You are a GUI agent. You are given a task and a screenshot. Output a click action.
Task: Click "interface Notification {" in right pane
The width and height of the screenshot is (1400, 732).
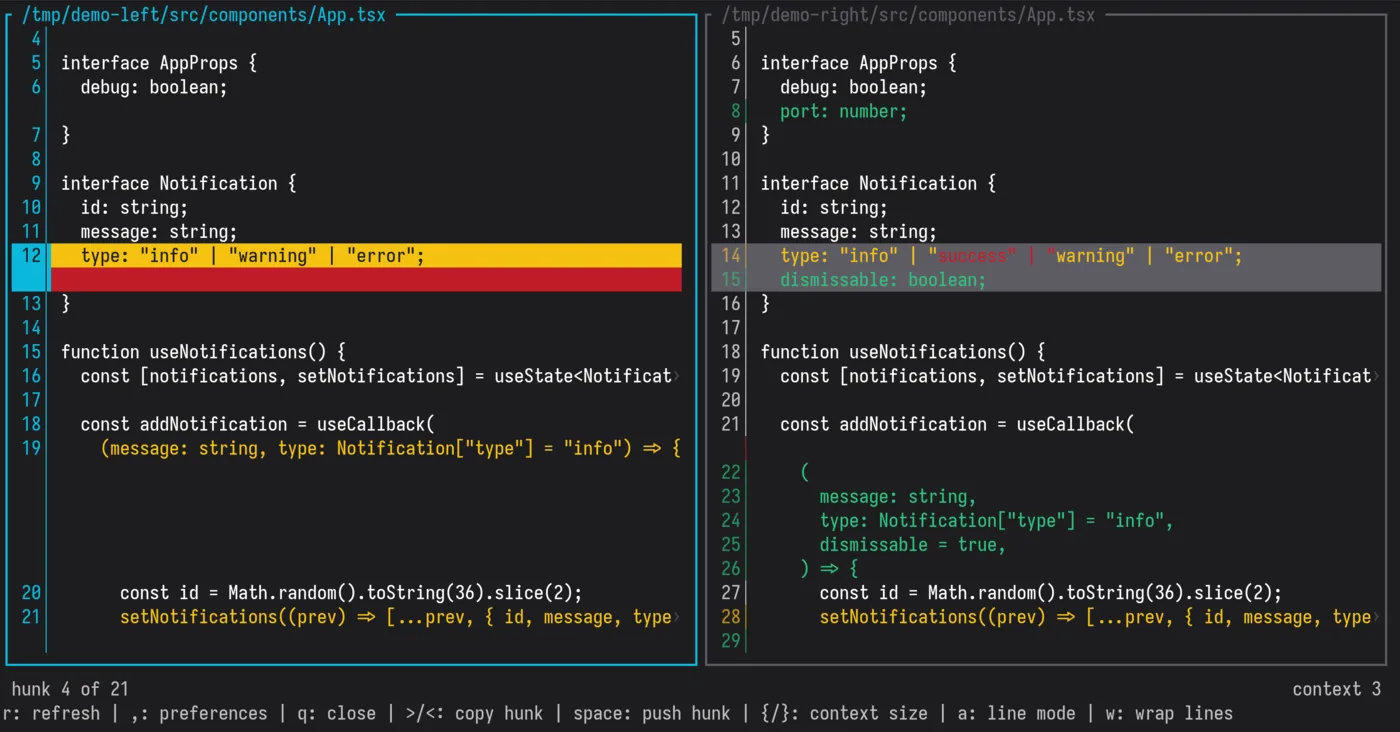(879, 183)
